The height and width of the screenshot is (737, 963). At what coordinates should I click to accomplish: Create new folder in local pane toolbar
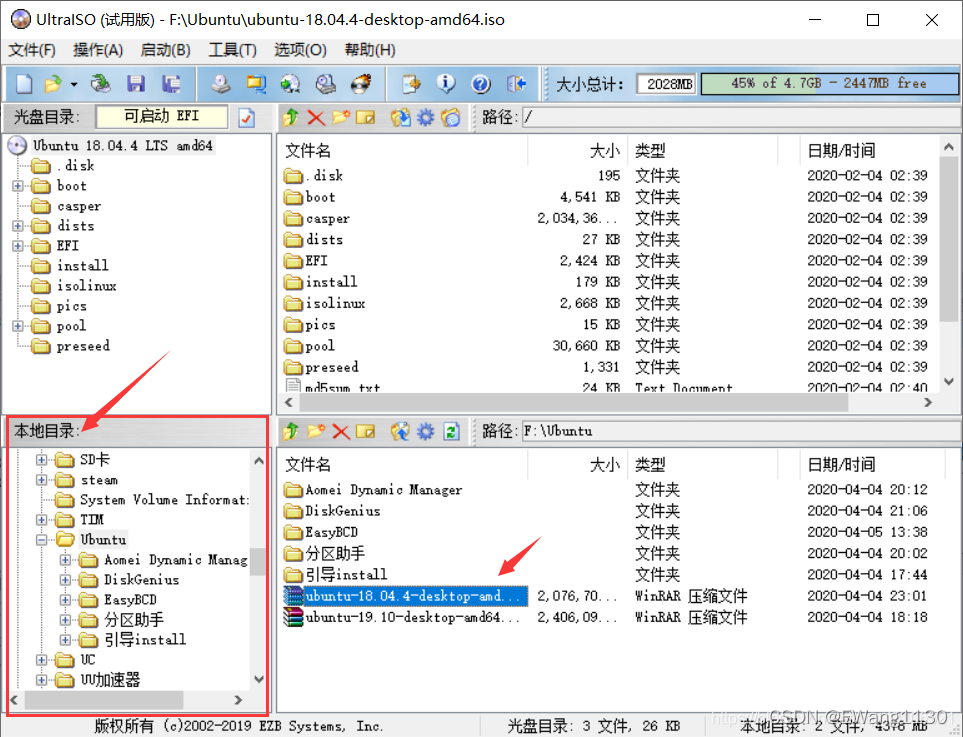(316, 431)
